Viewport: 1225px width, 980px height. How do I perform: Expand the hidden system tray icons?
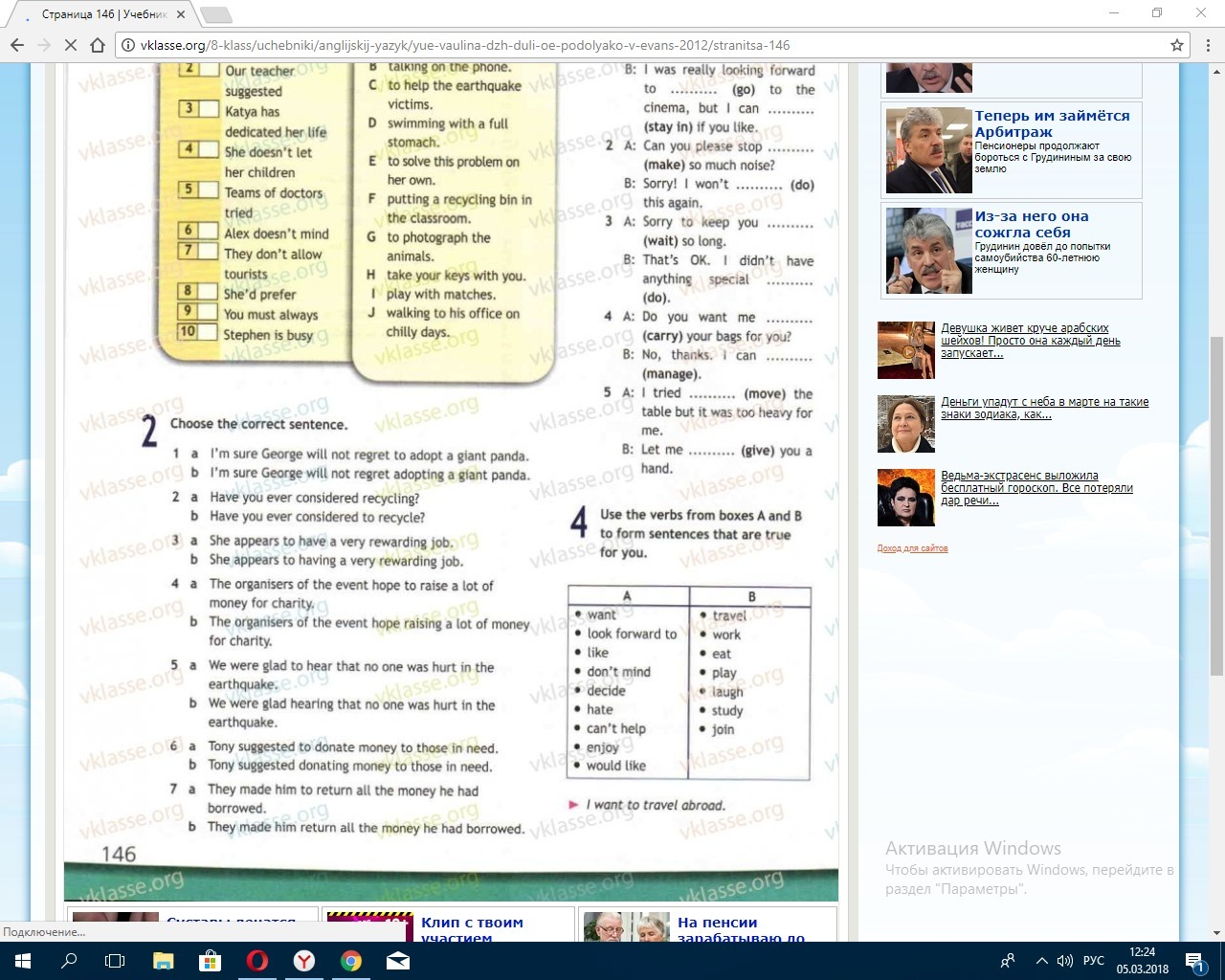(x=1041, y=961)
